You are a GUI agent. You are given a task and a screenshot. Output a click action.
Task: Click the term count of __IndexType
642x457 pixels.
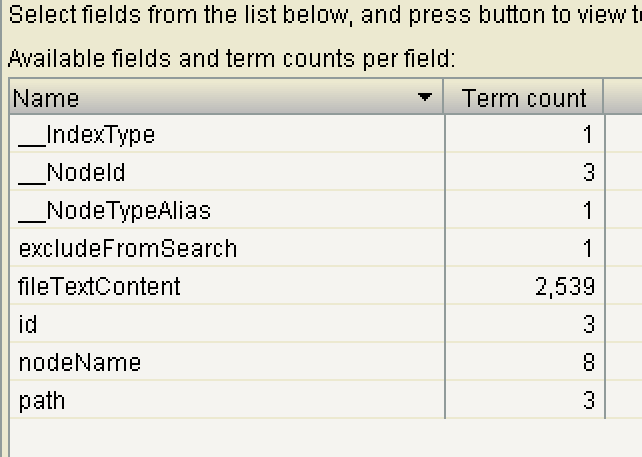pos(588,135)
